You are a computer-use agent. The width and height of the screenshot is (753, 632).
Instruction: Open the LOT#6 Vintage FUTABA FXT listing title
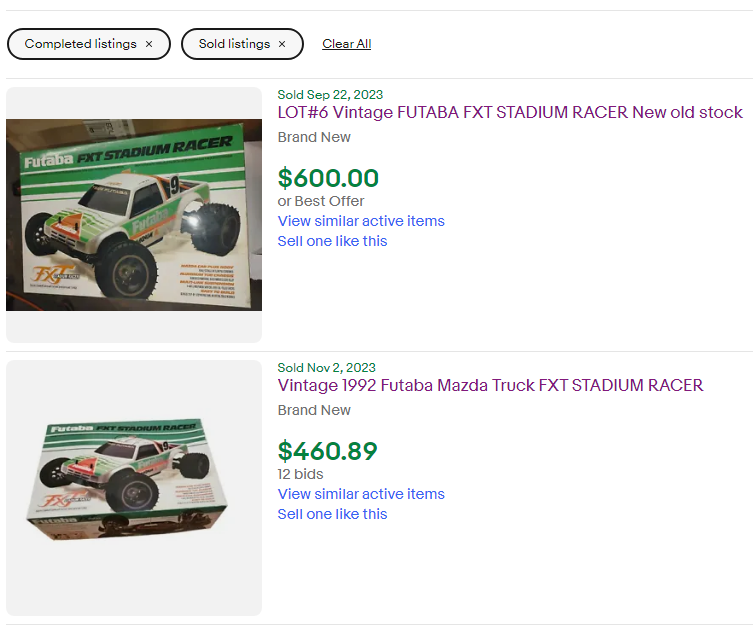[510, 112]
